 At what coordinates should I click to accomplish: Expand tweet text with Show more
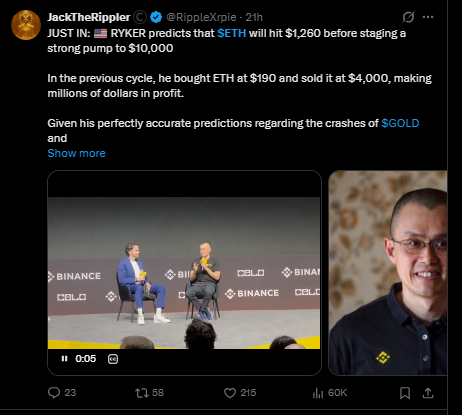point(76,153)
